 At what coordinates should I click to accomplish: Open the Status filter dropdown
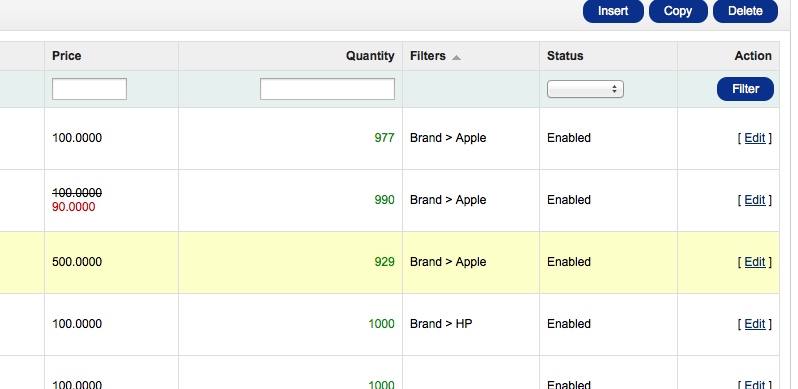(x=585, y=89)
